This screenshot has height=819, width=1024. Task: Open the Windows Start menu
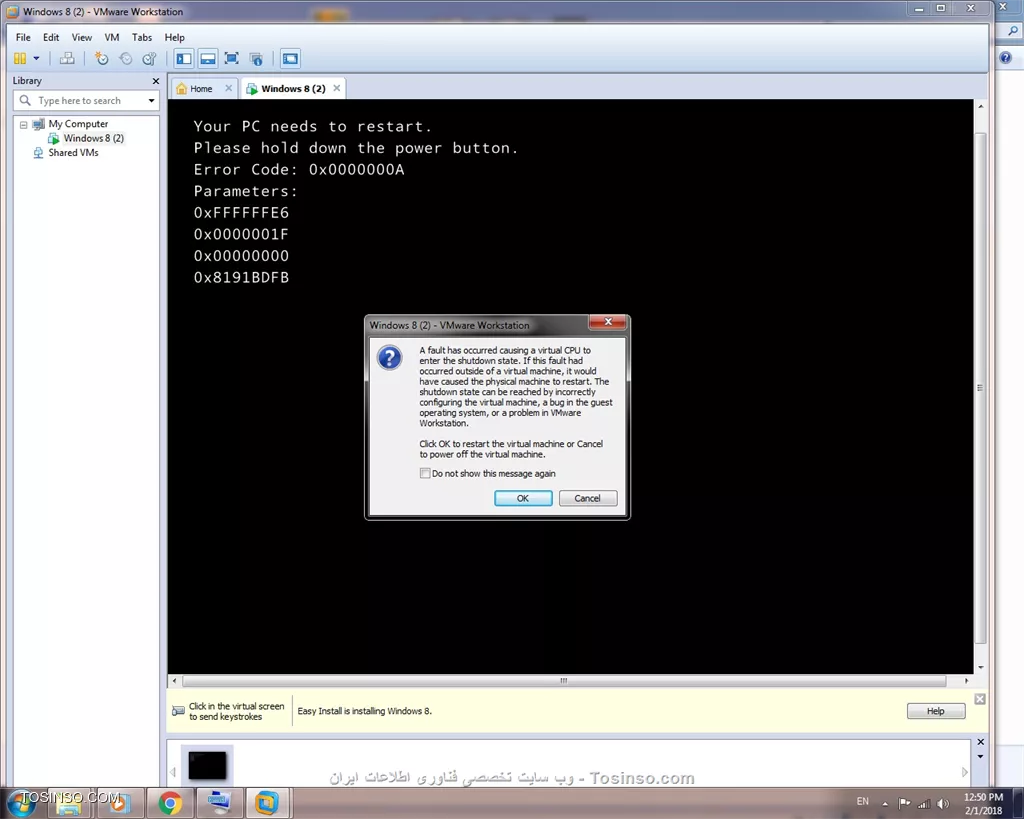point(21,803)
